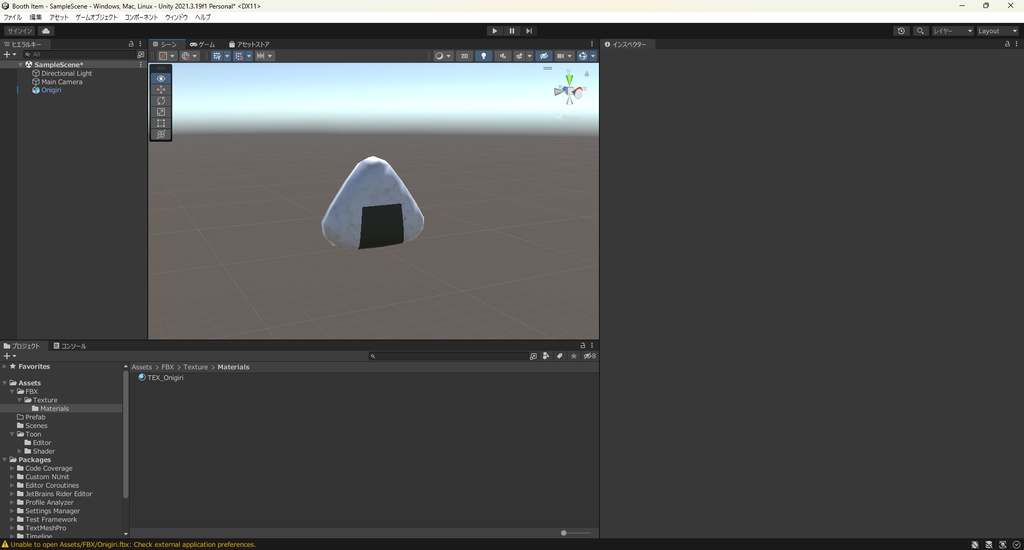This screenshot has width=1024, height=550.
Task: Expand the Favorites arrow in Project
Action: point(5,366)
